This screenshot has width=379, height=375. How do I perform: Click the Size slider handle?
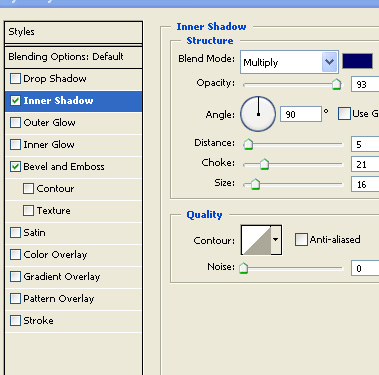click(255, 184)
